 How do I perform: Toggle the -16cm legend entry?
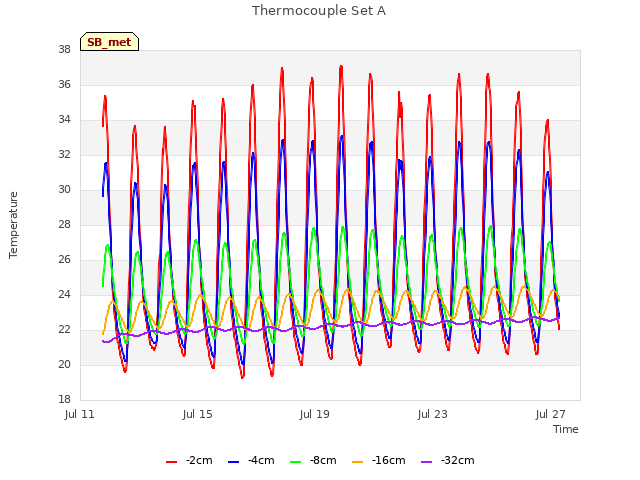coord(378,460)
